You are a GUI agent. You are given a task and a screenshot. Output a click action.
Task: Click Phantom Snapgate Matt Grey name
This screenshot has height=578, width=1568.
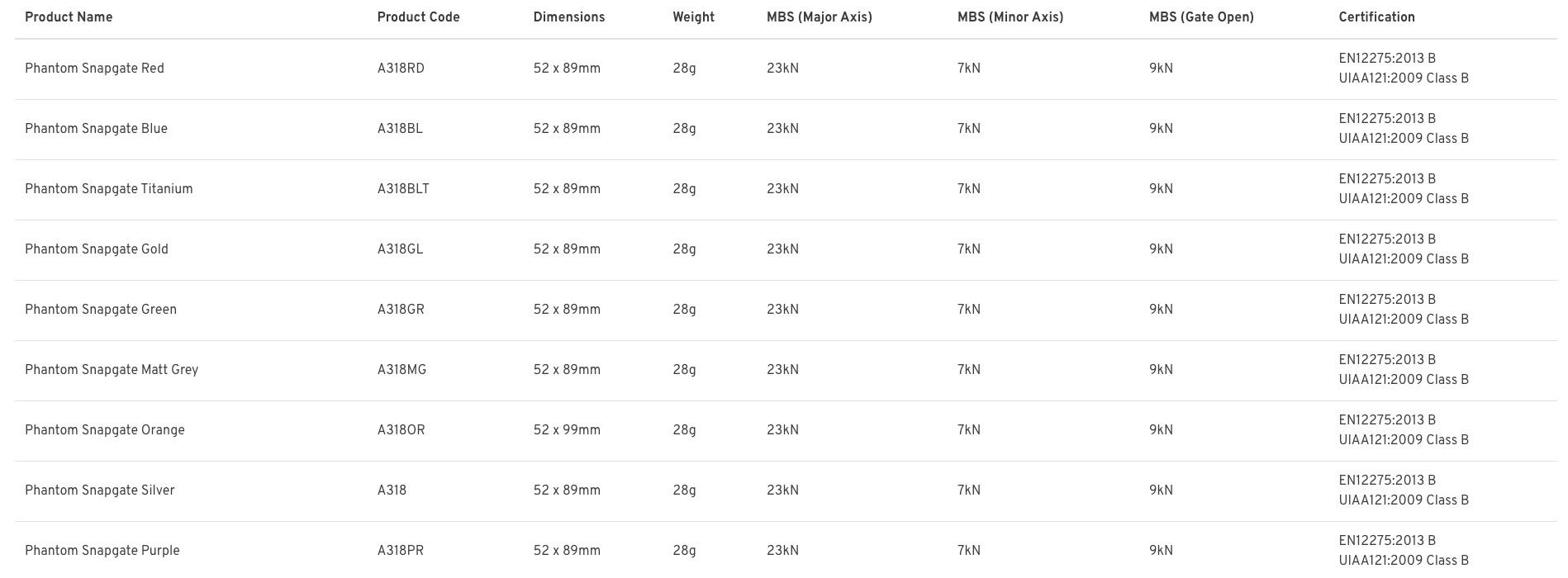pos(112,370)
